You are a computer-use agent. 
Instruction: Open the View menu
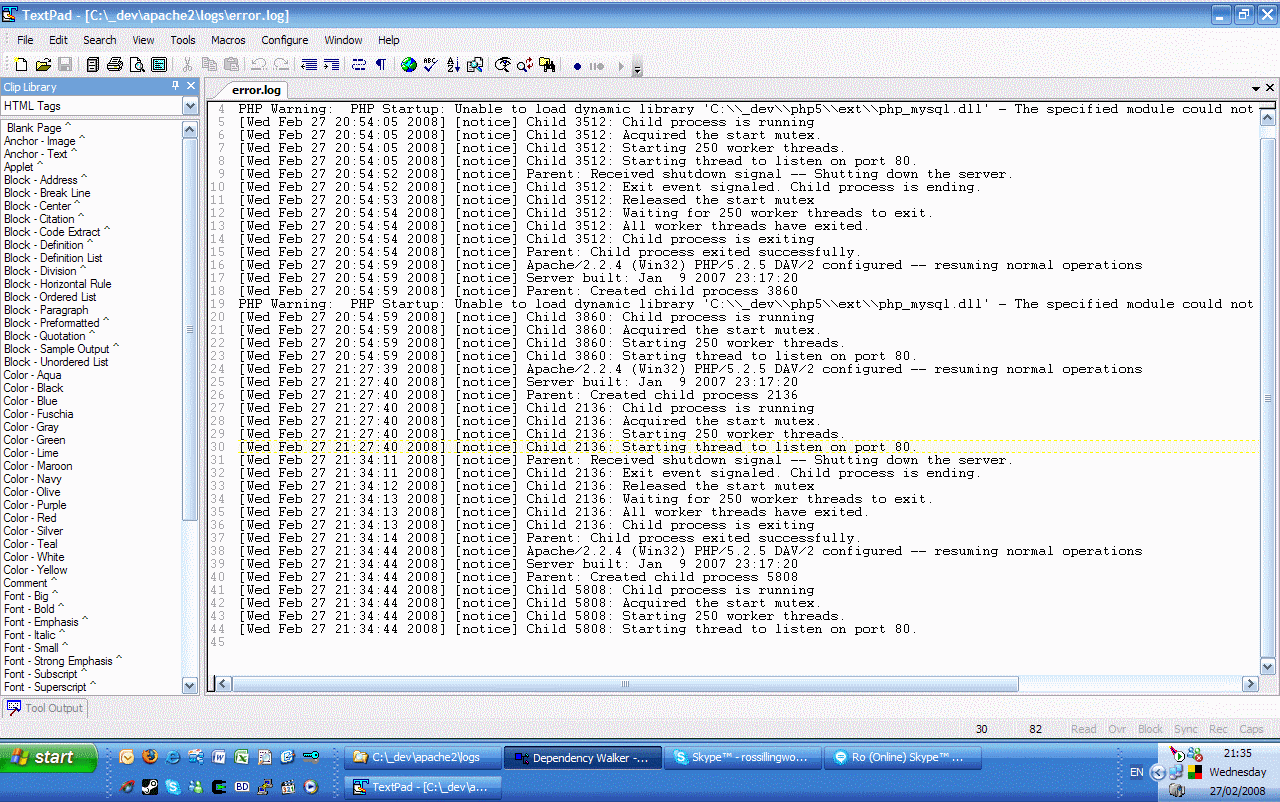click(x=144, y=40)
